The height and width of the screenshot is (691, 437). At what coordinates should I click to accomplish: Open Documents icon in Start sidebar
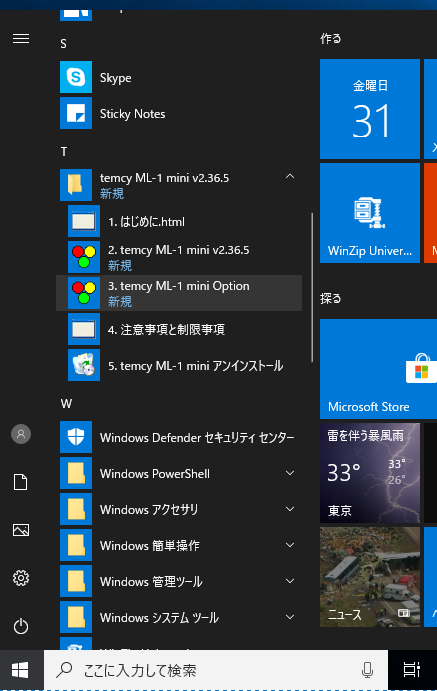point(21,482)
